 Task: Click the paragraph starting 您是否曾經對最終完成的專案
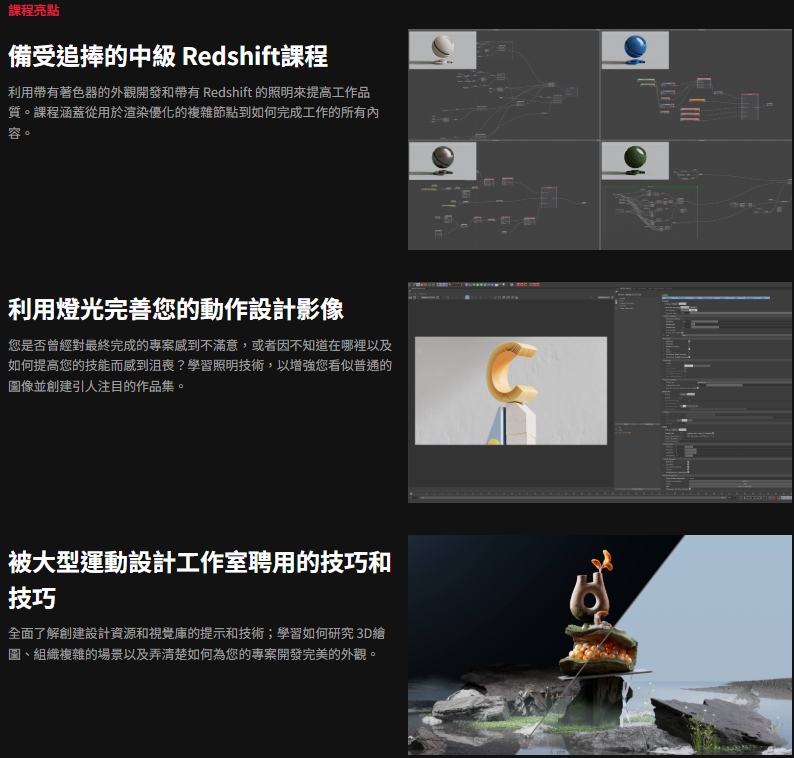(x=200, y=366)
